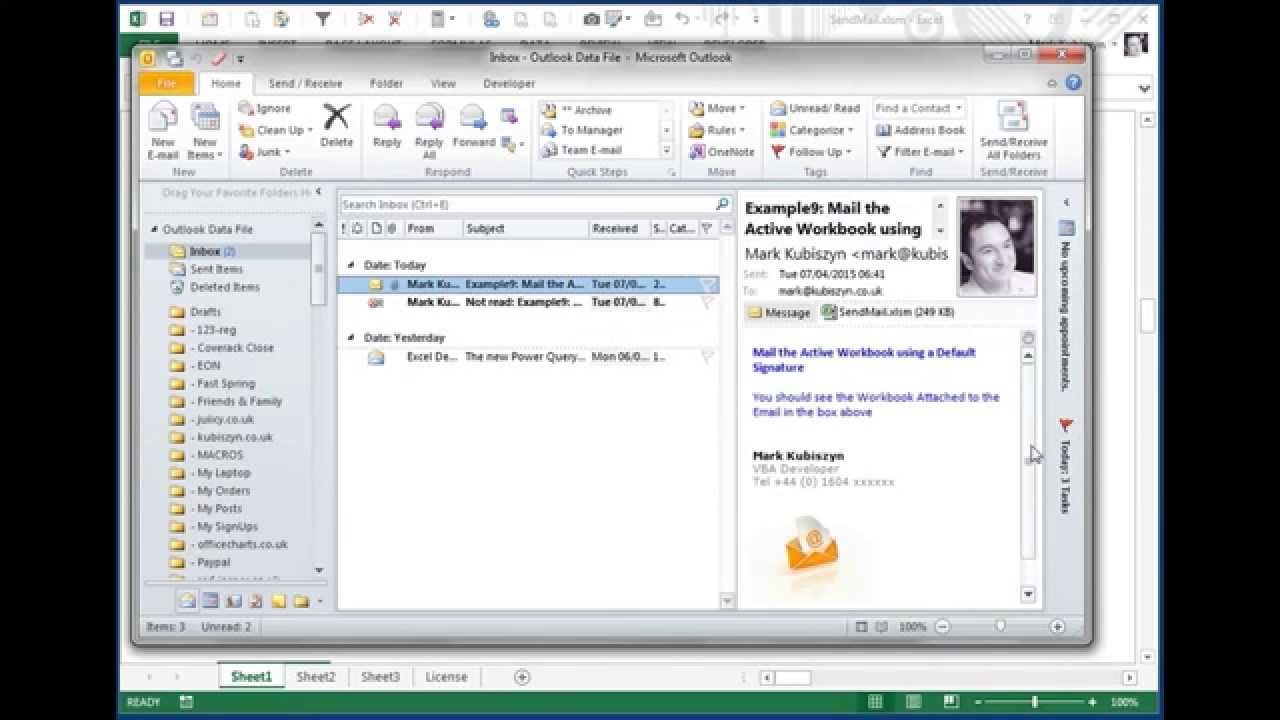Open the Junk dropdown
The height and width of the screenshot is (720, 1280).
tap(265, 152)
